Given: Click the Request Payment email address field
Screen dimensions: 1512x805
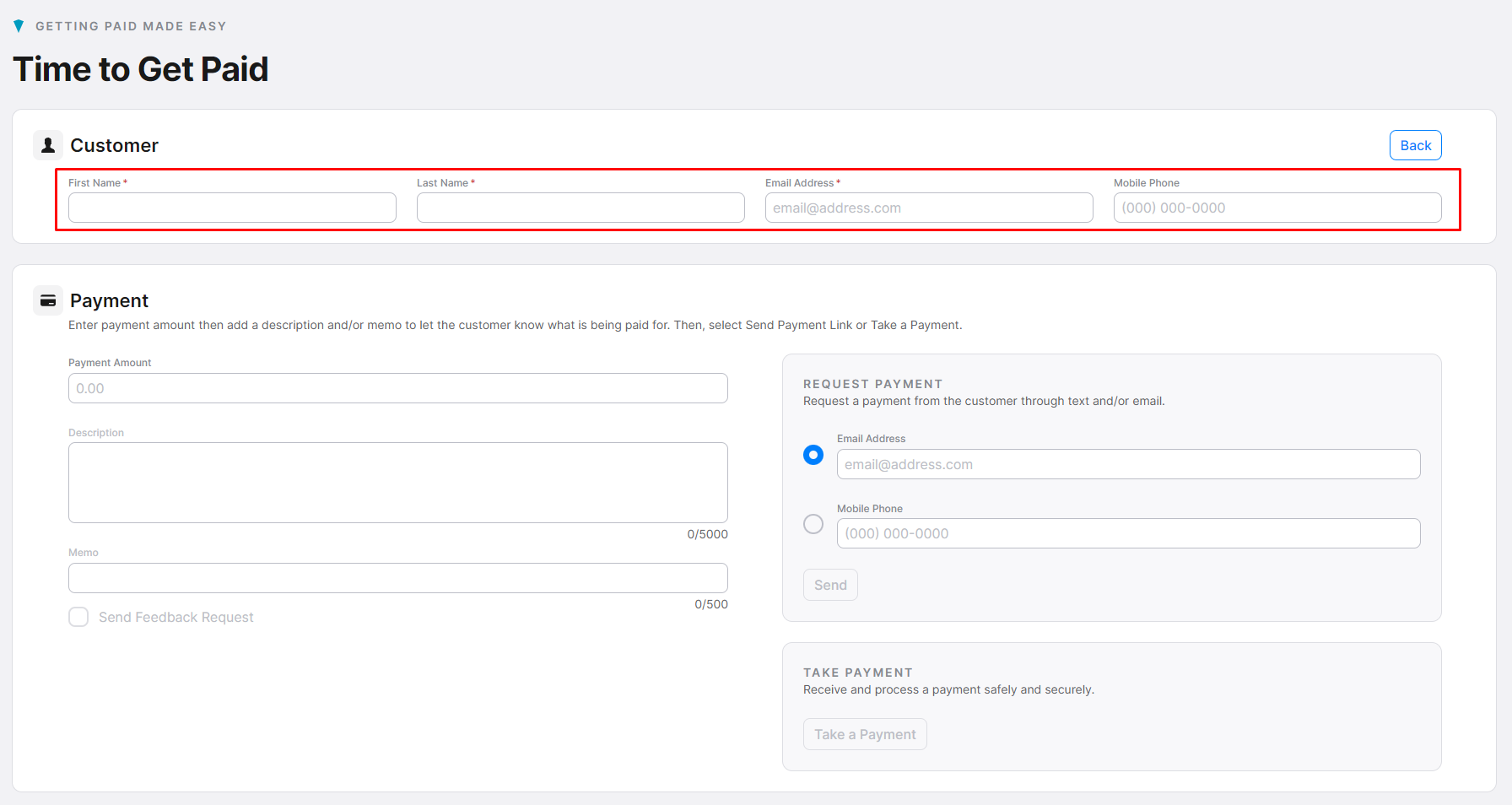Looking at the screenshot, I should pos(1128,464).
